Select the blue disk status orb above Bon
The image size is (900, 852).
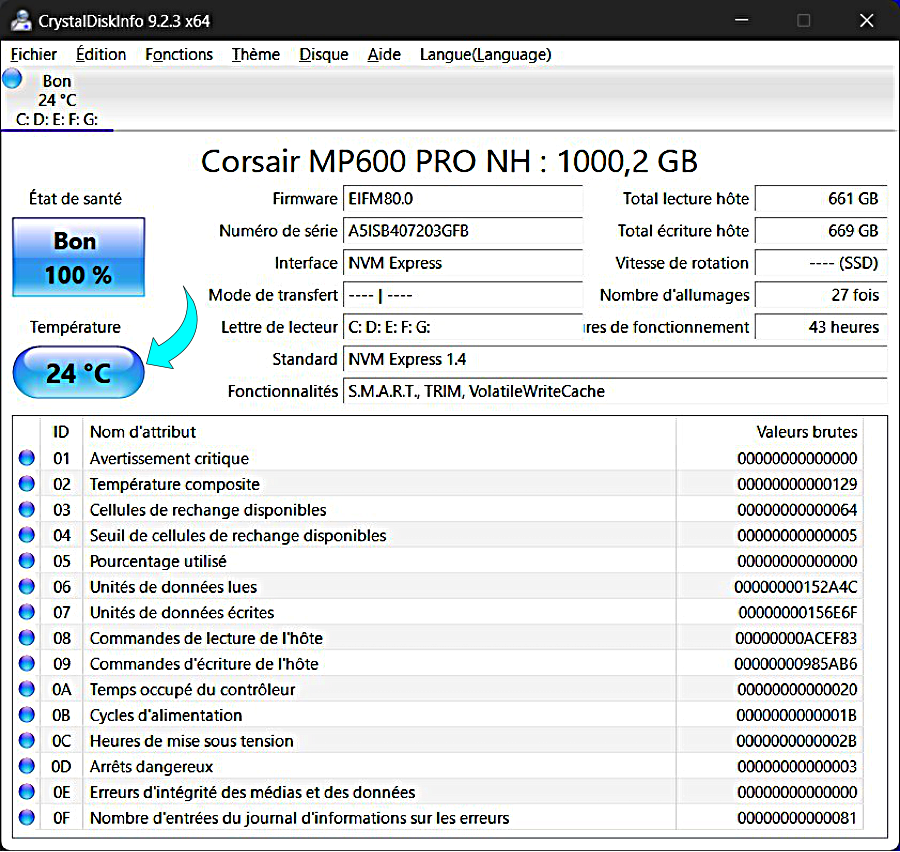[x=12, y=78]
